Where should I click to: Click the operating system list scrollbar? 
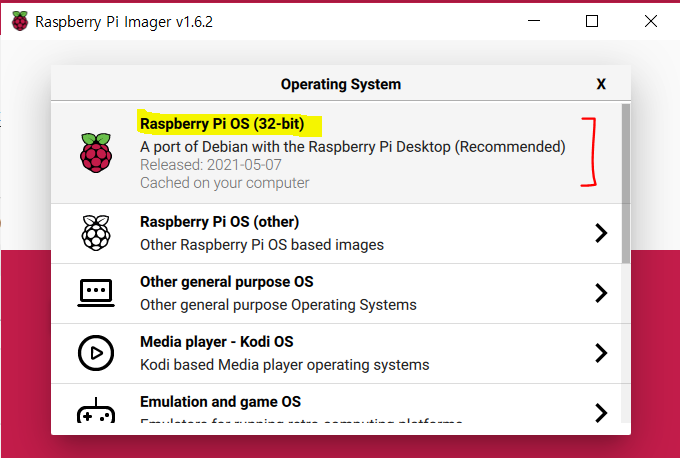click(x=626, y=183)
